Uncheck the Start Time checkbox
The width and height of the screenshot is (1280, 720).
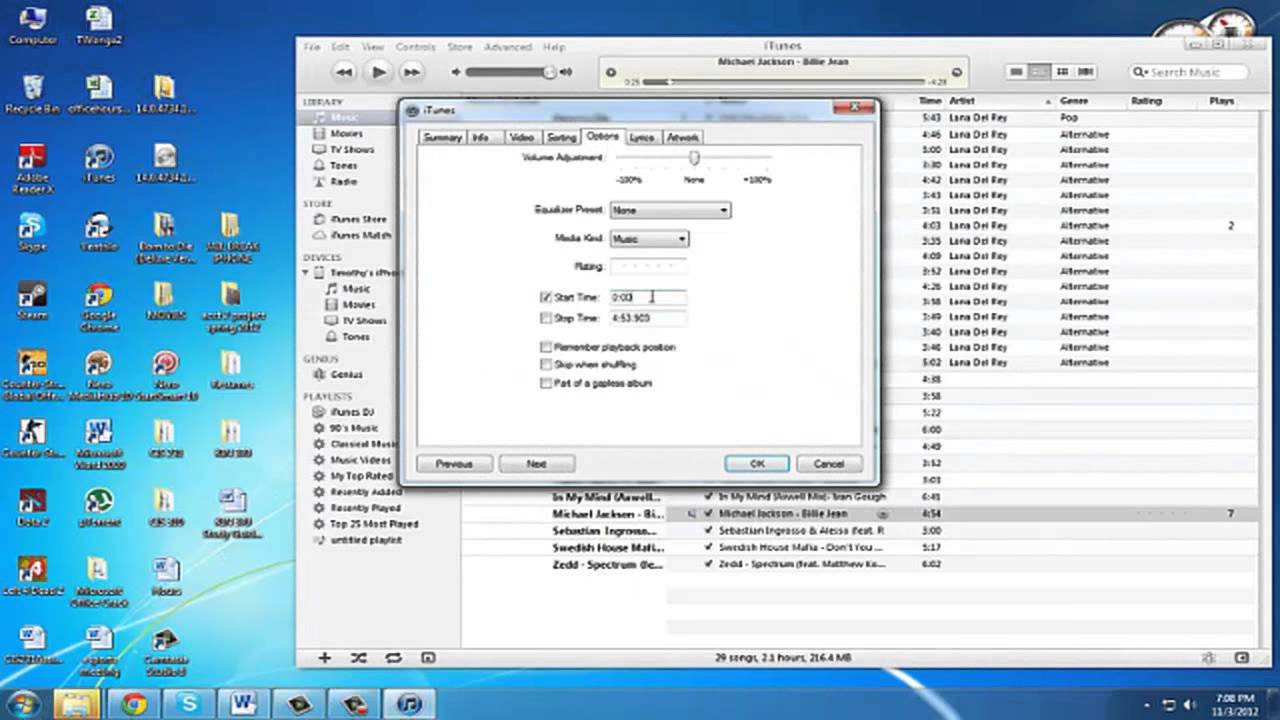546,298
